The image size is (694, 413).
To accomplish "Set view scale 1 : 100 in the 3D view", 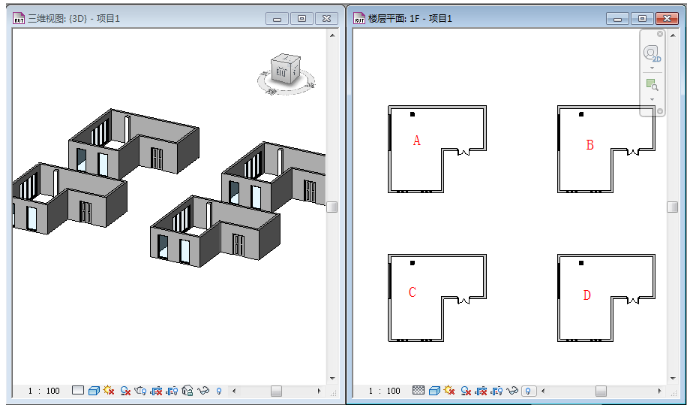I will click(x=43, y=391).
